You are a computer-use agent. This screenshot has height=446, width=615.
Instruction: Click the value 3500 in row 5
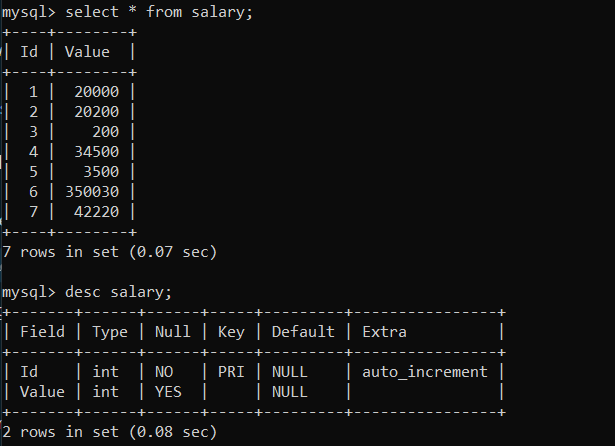pos(101,172)
